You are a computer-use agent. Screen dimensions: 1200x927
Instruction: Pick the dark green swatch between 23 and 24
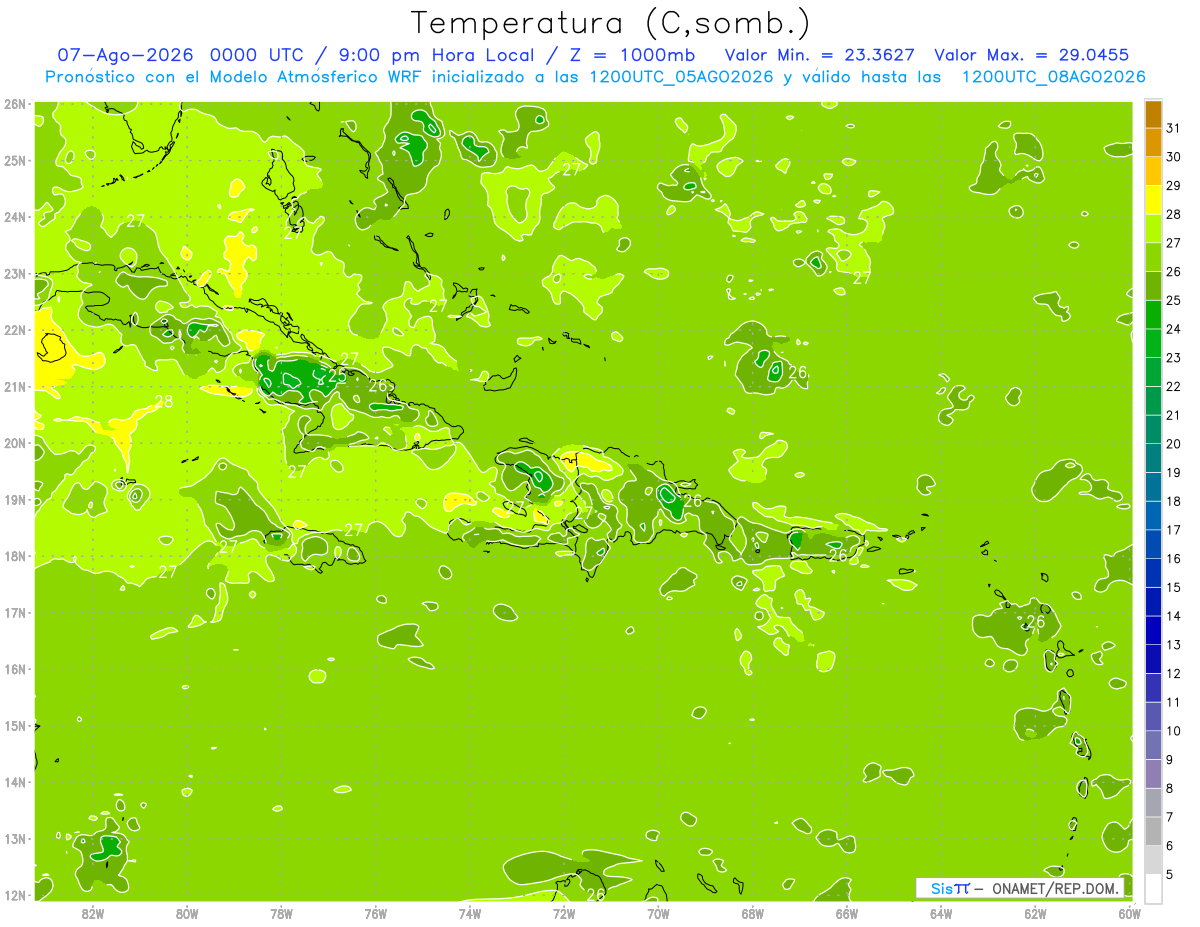1153,344
